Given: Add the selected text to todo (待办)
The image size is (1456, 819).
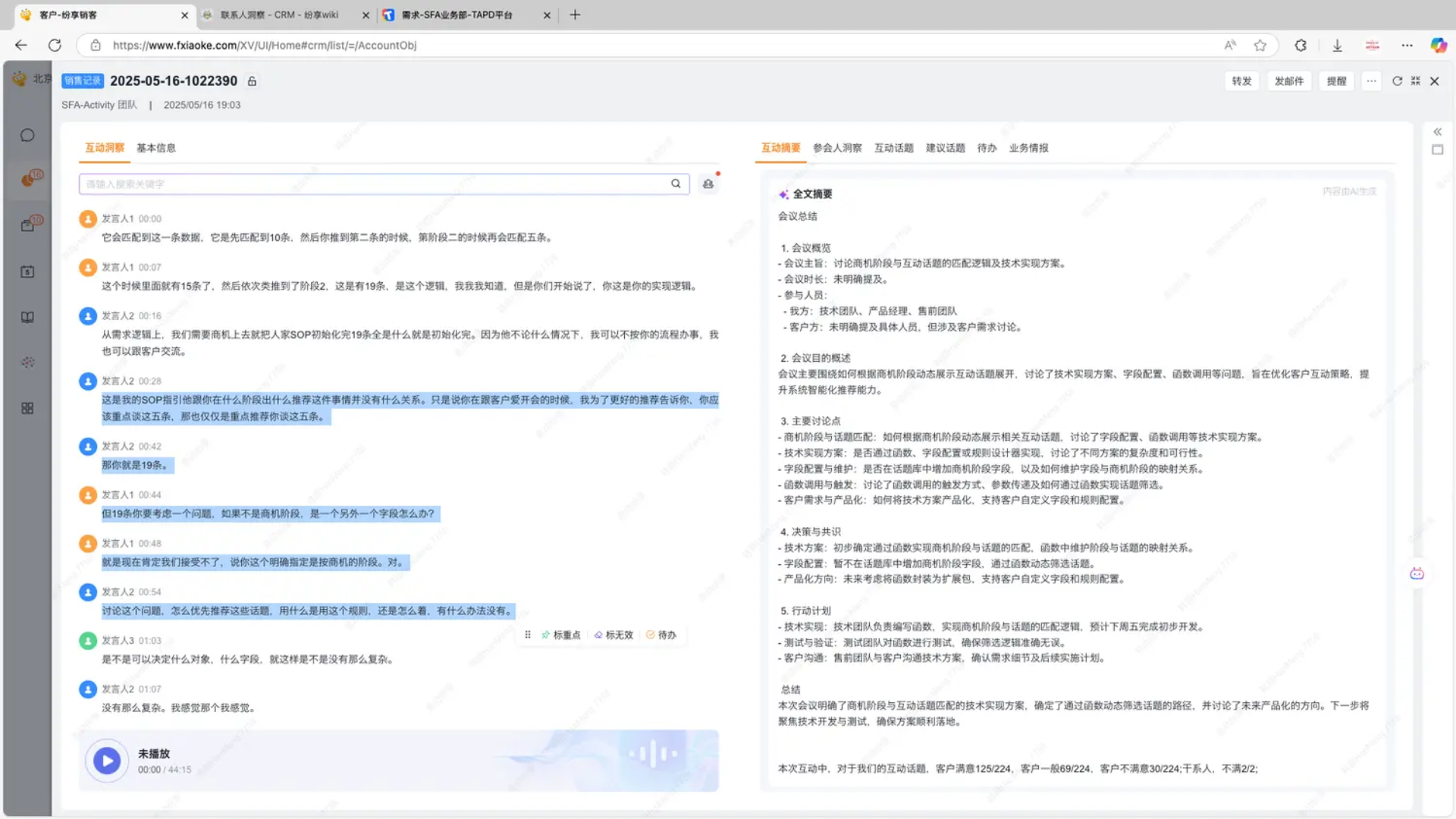Looking at the screenshot, I should pyautogui.click(x=661, y=635).
